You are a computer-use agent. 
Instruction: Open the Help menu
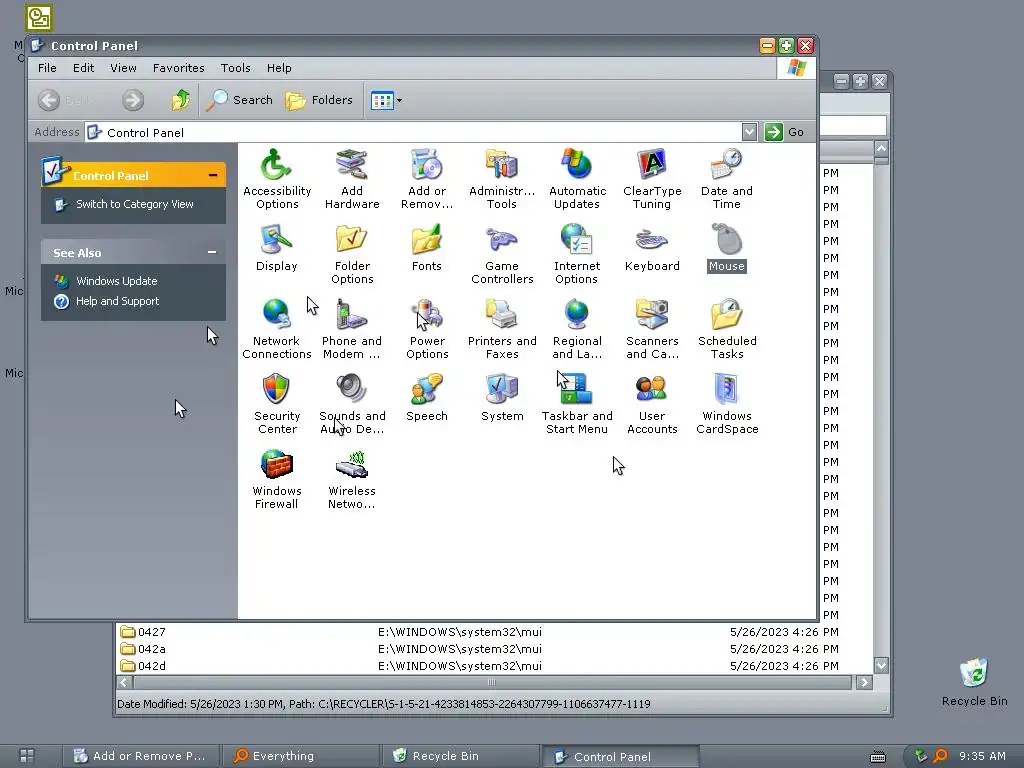[279, 68]
